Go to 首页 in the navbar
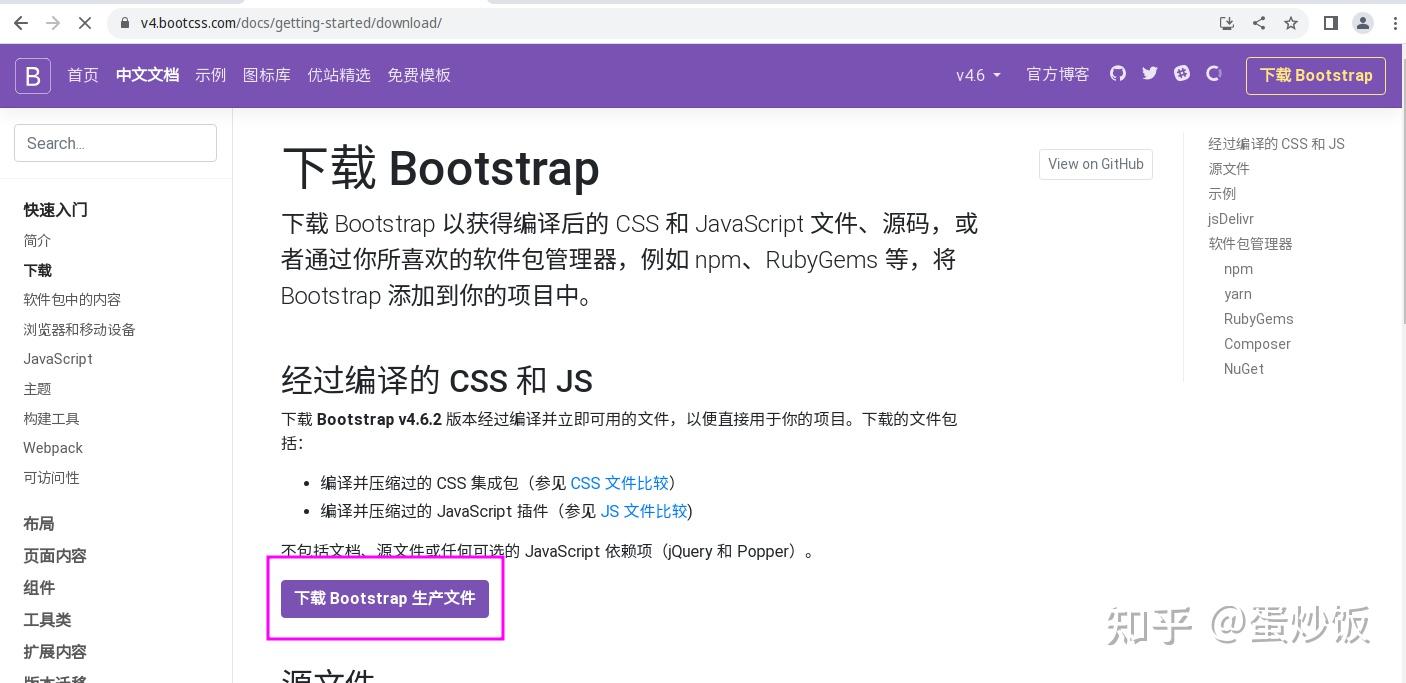The height and width of the screenshot is (683, 1406). [83, 75]
